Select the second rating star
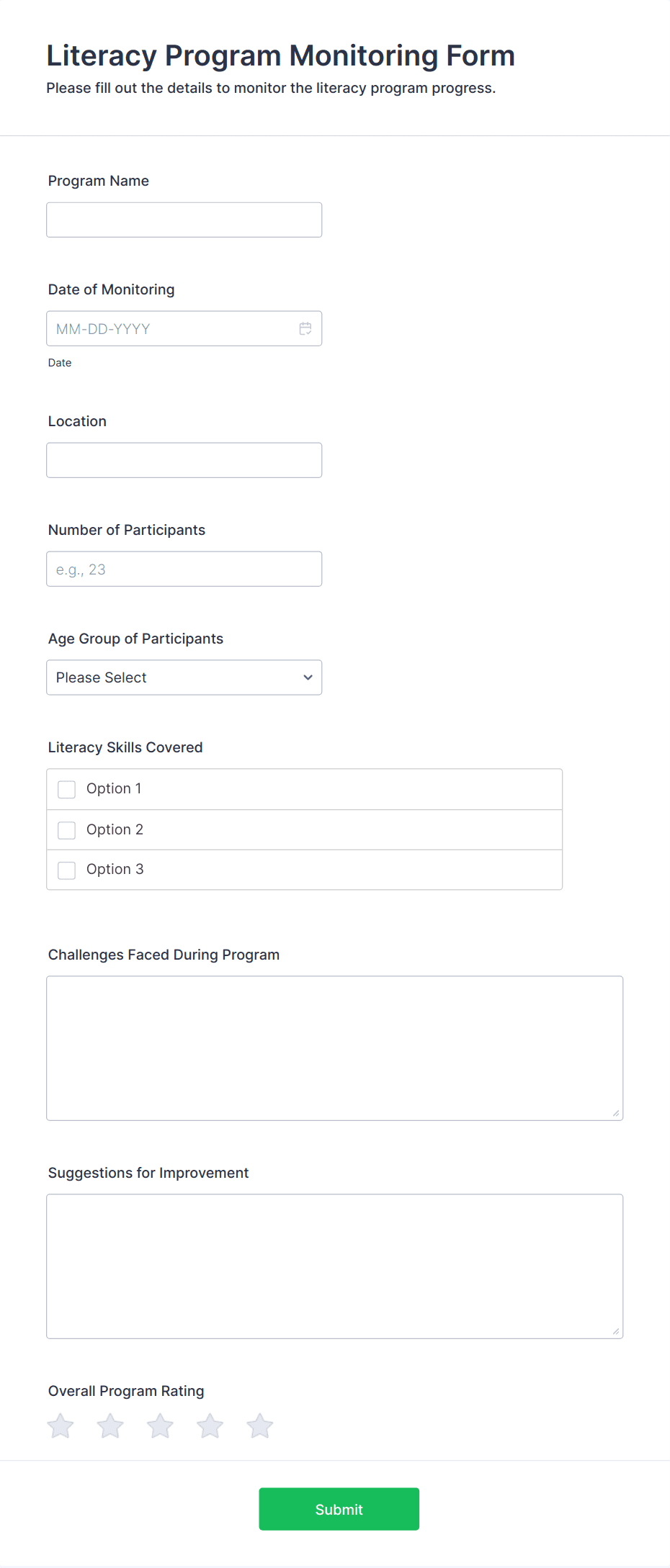Viewport: 670px width, 1568px height. (x=110, y=1425)
